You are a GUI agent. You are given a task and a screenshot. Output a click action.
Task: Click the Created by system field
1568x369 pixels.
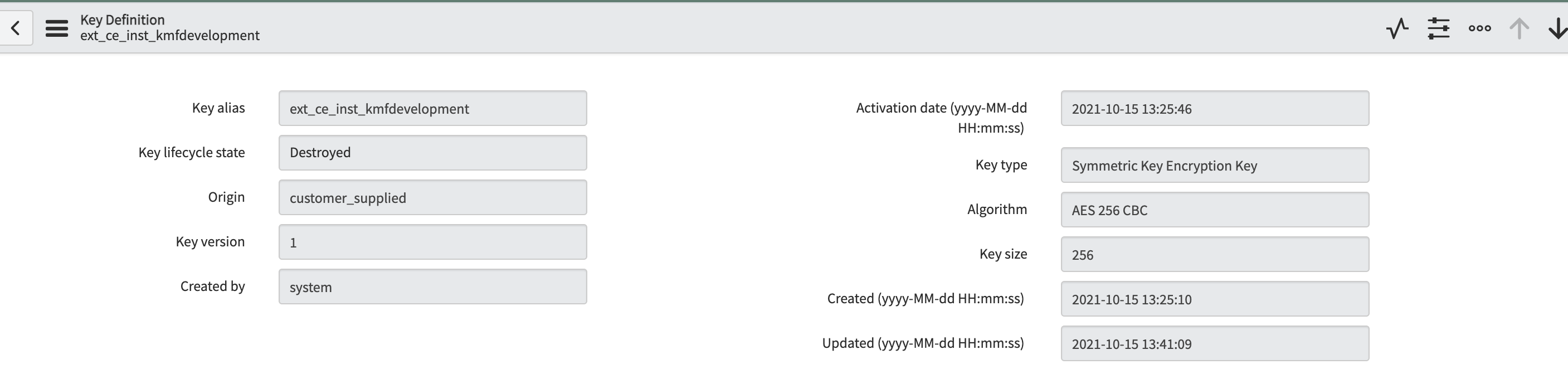433,286
